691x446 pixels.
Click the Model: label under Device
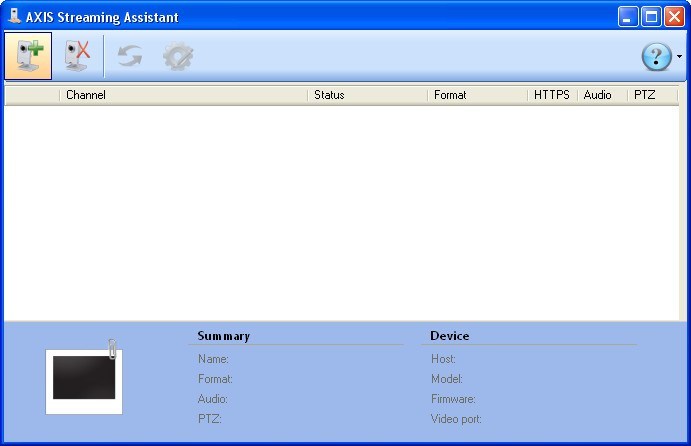click(x=447, y=379)
